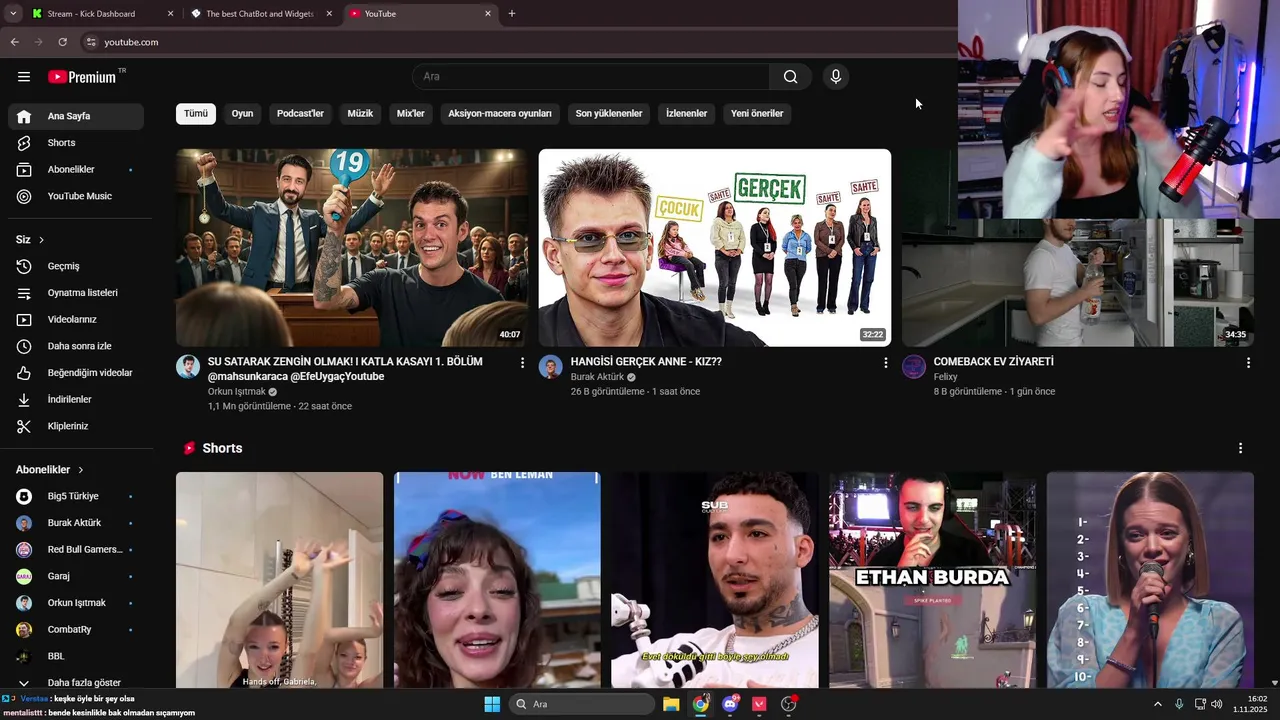Open Red Bull Gamers subscription

coord(76,549)
